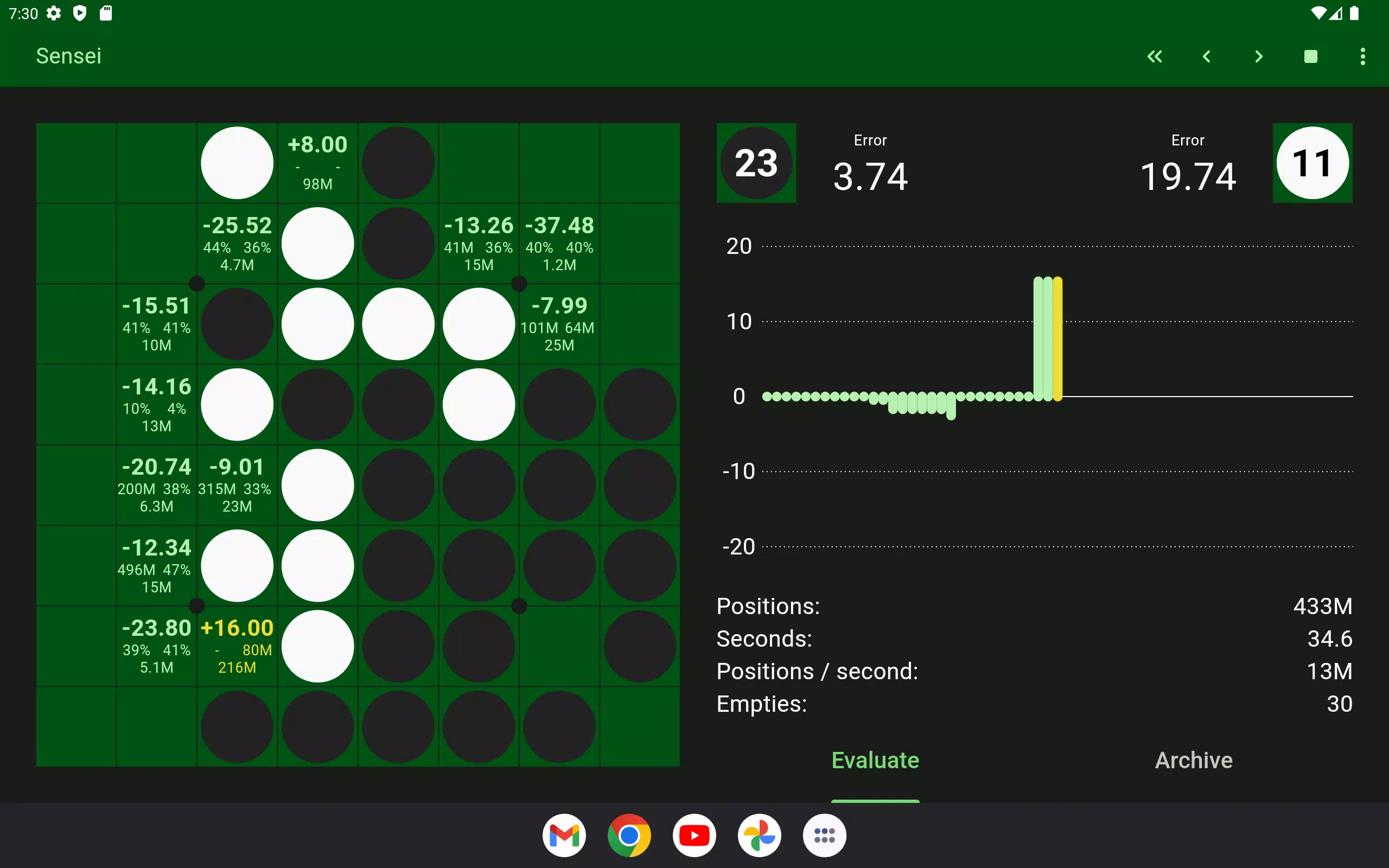Screen dimensions: 1389x868
Task: Switch to the Archive tab
Action: (x=1193, y=760)
